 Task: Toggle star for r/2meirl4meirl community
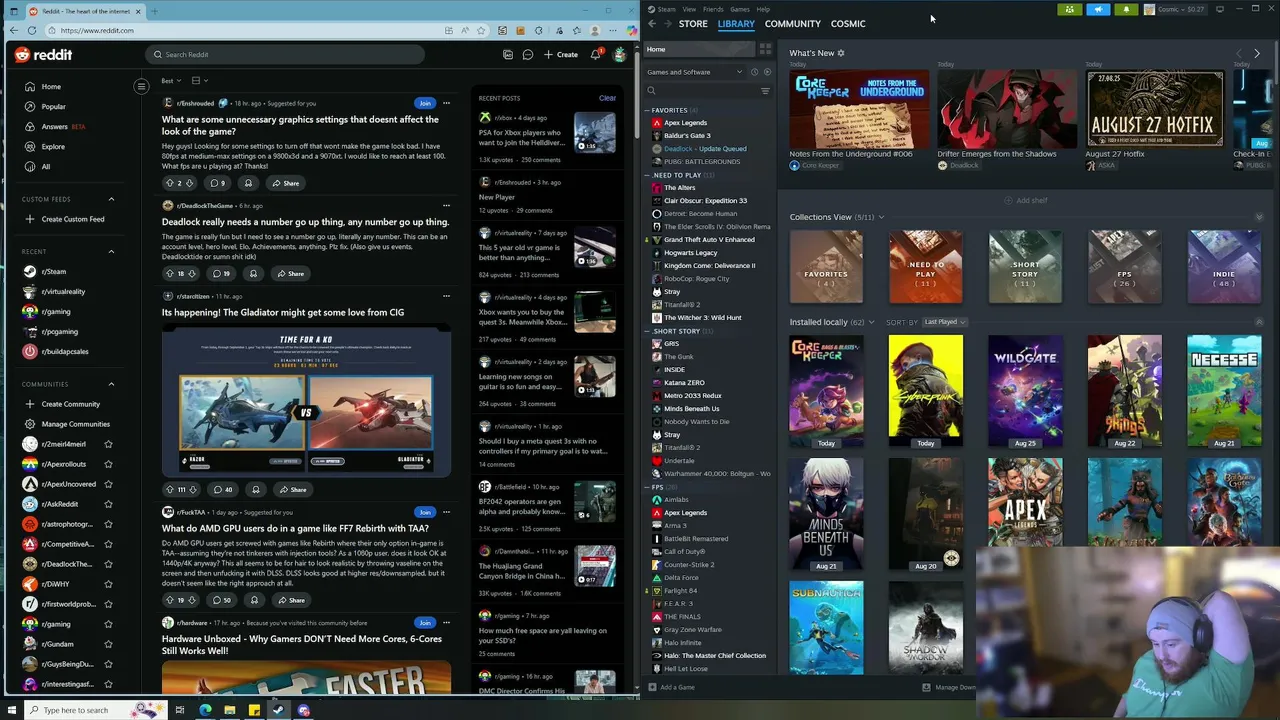pos(108,444)
